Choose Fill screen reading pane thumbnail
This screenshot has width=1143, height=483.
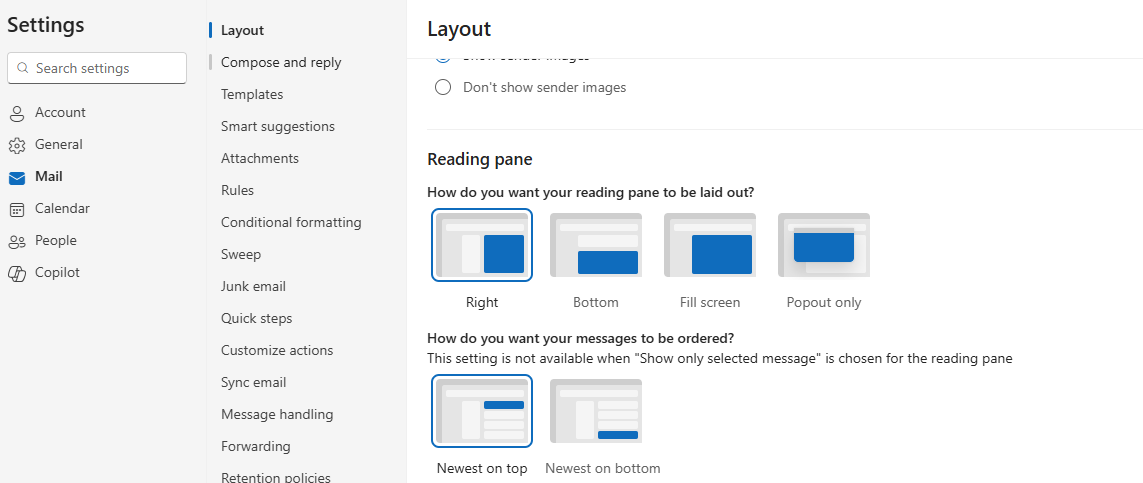tap(709, 245)
